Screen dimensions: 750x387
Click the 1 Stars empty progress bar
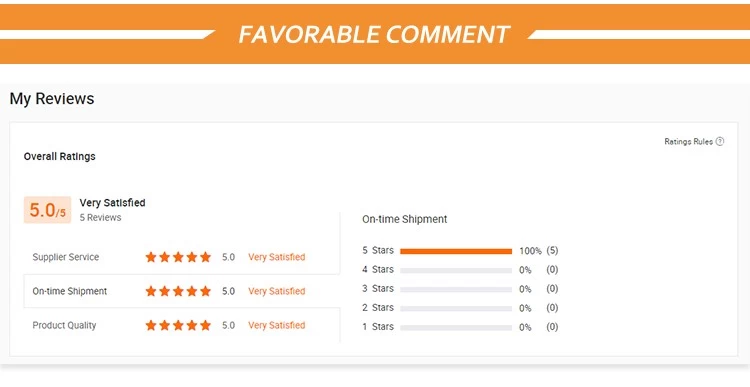click(456, 328)
